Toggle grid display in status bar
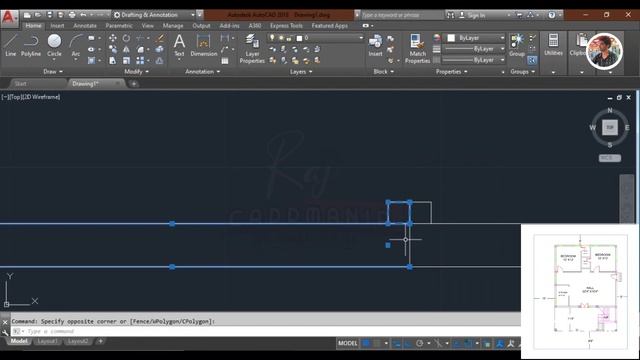Viewport: 640px width, 360px height. pos(366,343)
